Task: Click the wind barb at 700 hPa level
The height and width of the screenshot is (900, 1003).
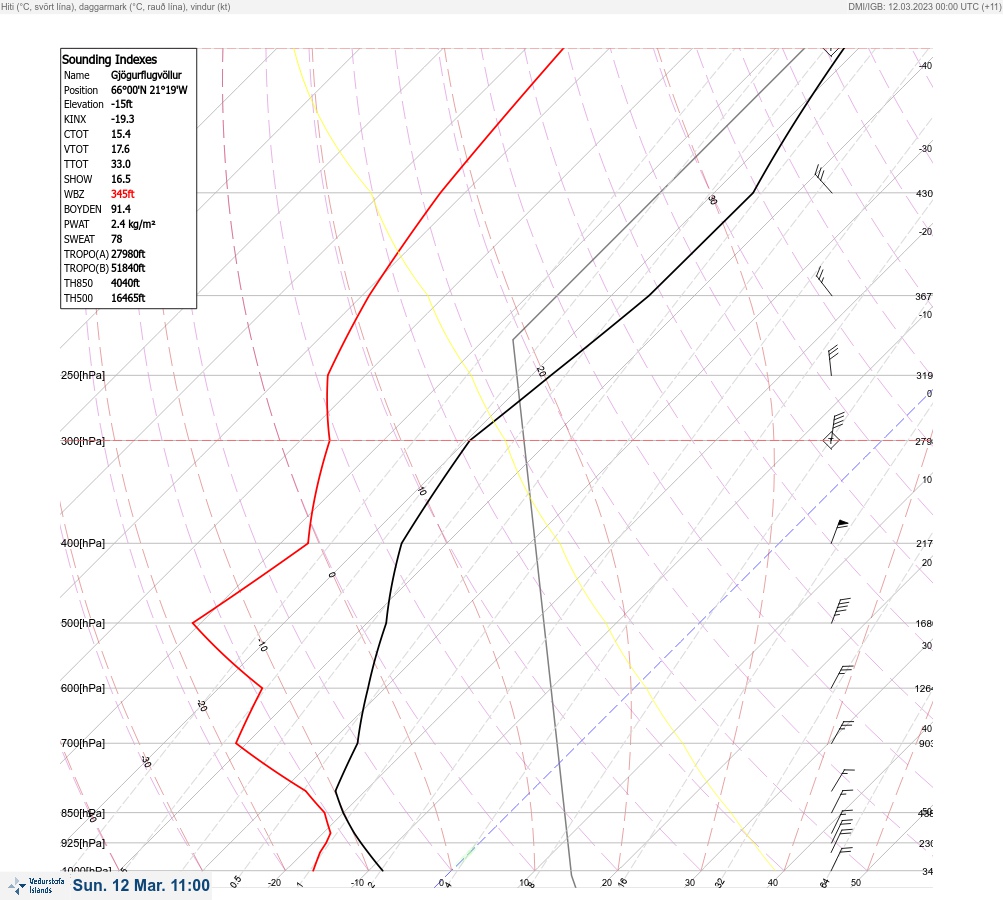Action: pos(842,732)
